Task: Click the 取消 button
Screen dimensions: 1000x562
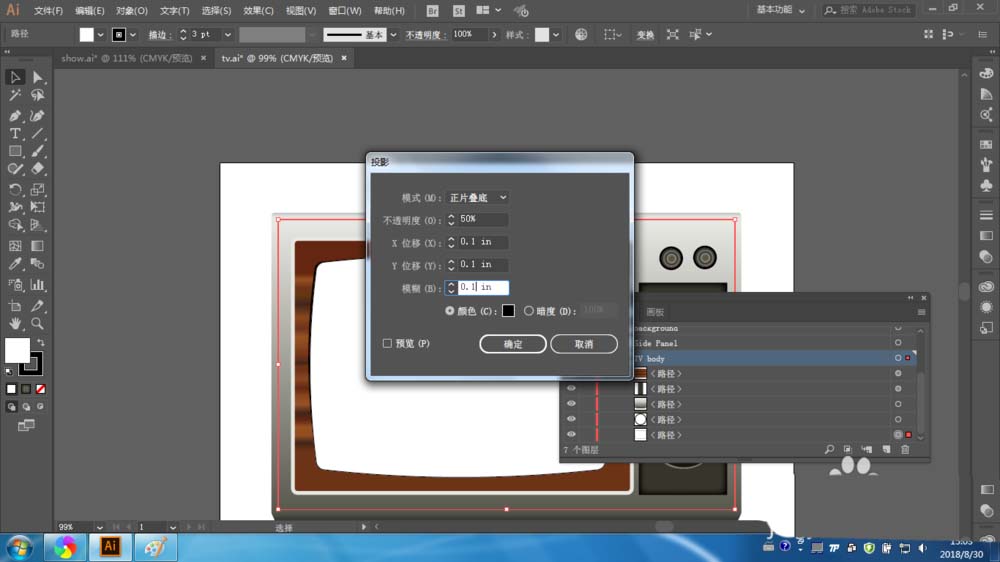Action: pyautogui.click(x=583, y=344)
